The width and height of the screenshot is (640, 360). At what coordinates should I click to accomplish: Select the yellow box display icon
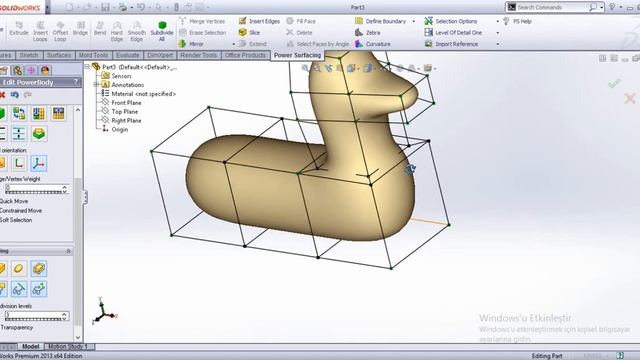39,269
